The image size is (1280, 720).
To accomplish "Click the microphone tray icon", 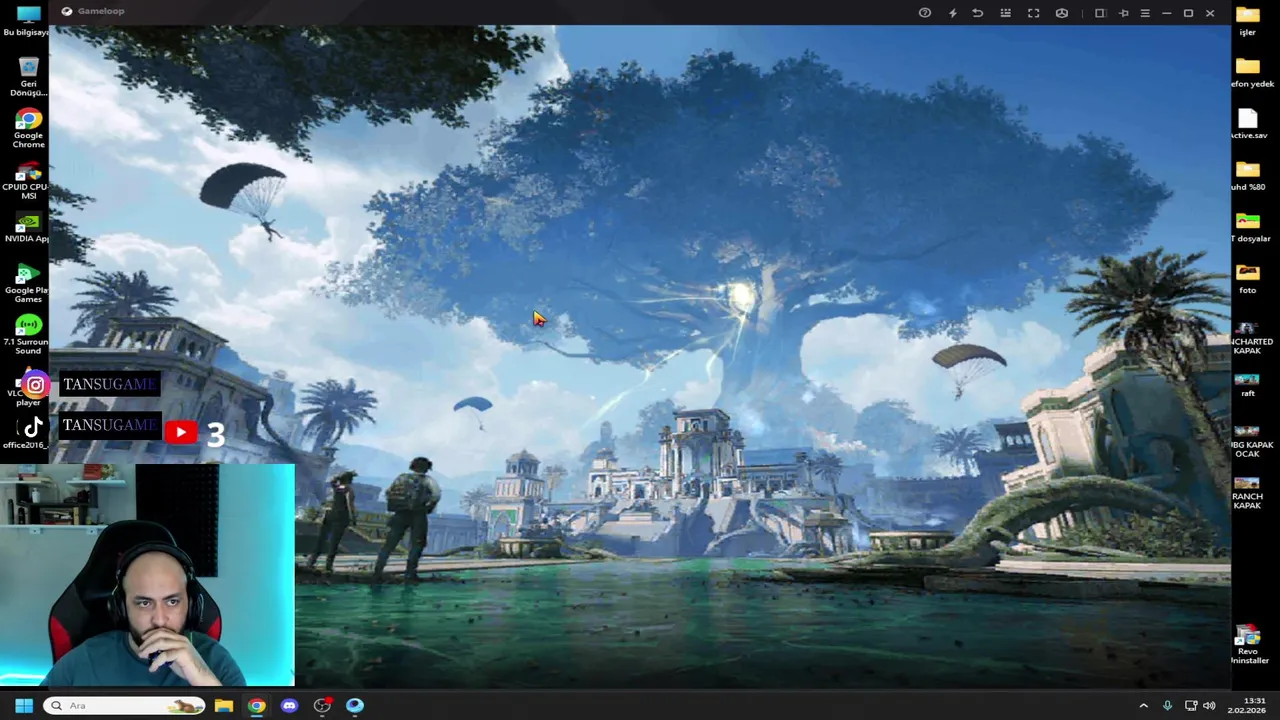I will pyautogui.click(x=1167, y=705).
